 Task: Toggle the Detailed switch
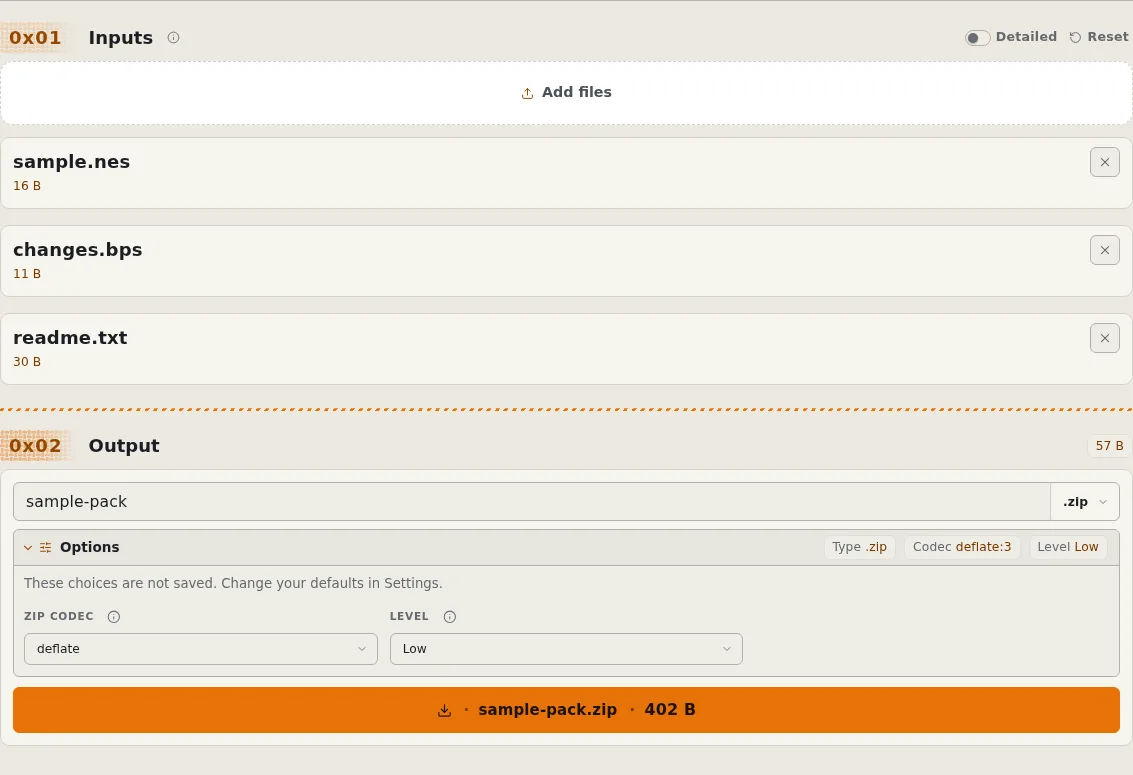click(x=977, y=38)
